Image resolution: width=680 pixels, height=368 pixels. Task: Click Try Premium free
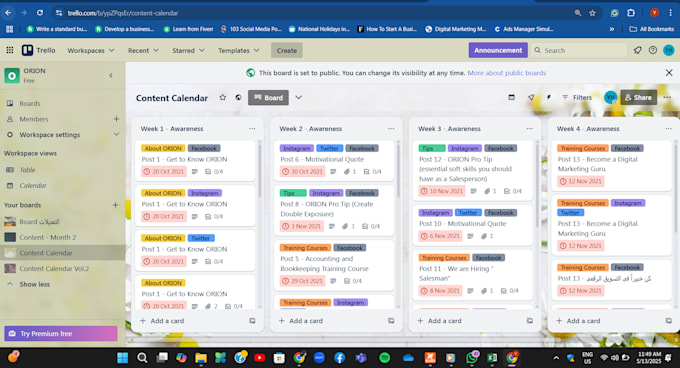point(61,333)
